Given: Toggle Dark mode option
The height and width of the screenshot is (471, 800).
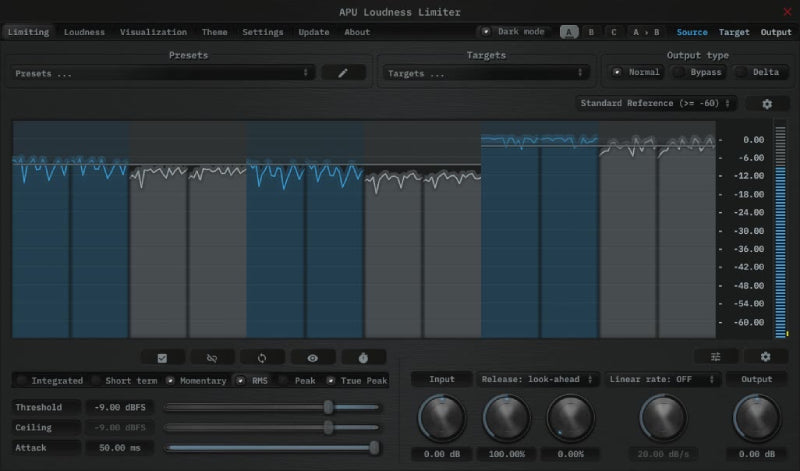Looking at the screenshot, I should coord(514,32).
